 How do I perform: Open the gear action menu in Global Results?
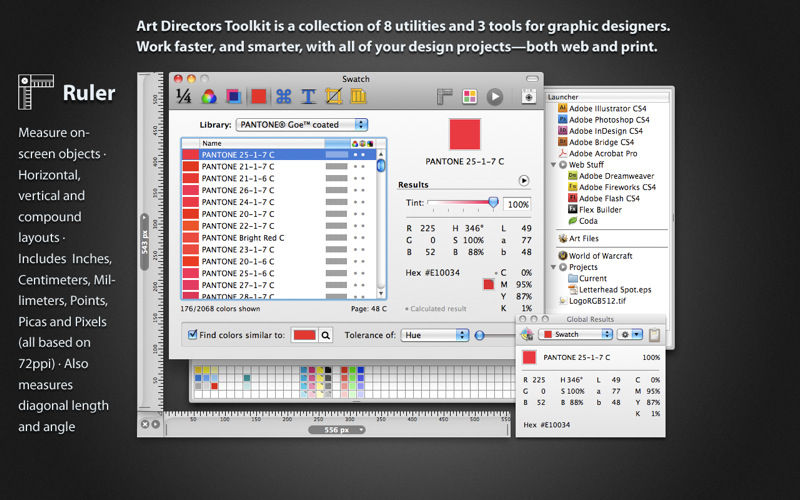point(630,334)
